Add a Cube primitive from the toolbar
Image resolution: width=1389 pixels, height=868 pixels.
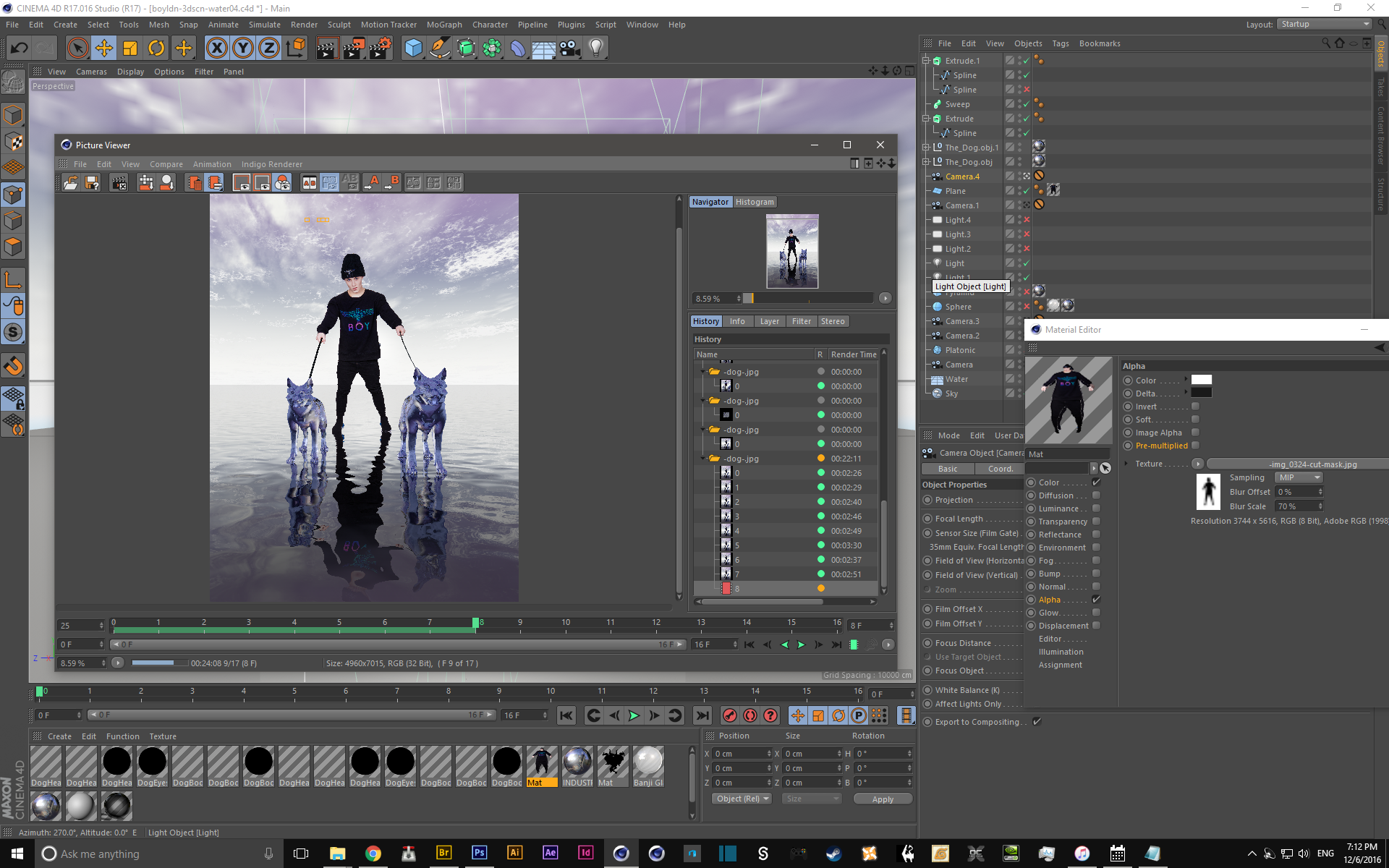[x=413, y=48]
